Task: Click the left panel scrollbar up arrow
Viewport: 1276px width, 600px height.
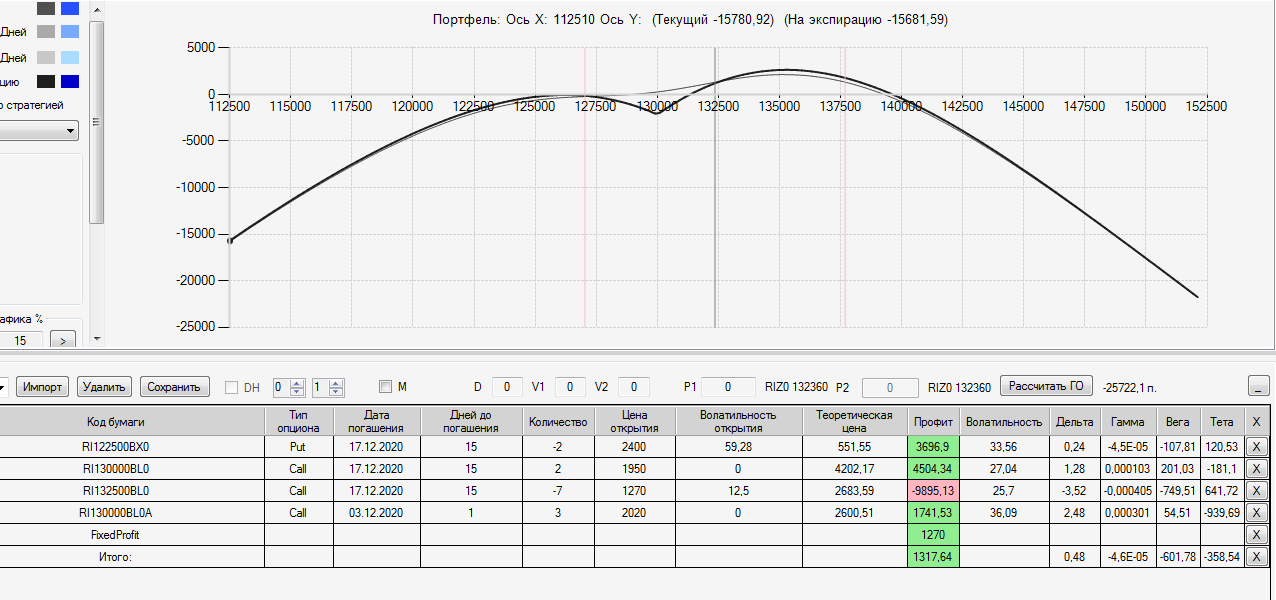Action: pyautogui.click(x=96, y=10)
